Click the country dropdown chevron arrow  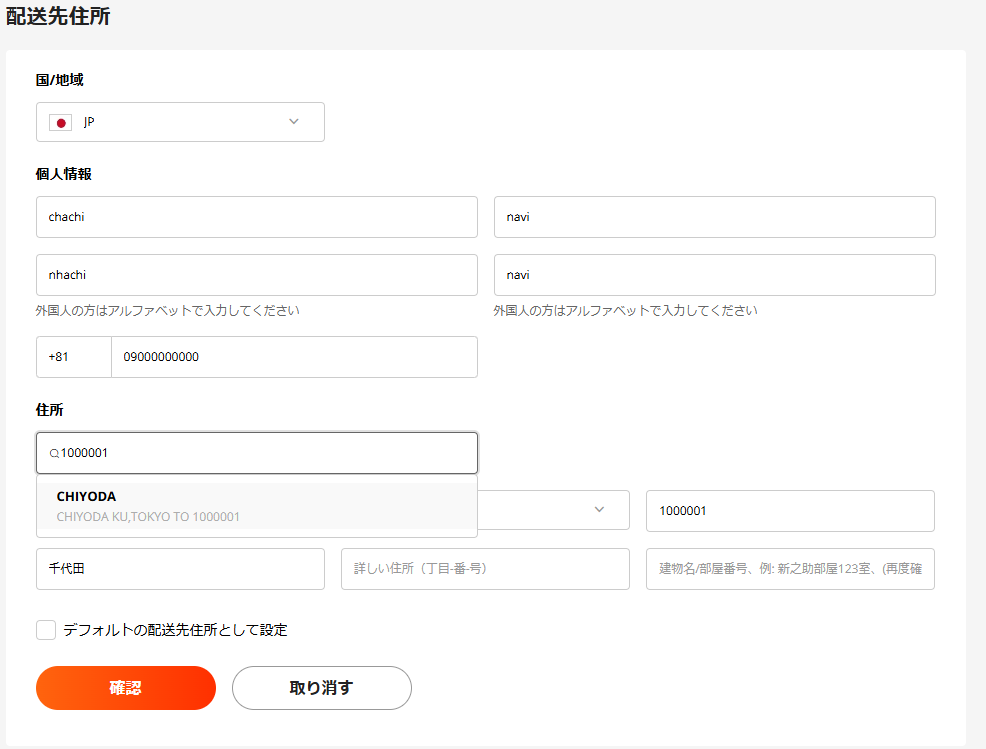point(294,122)
